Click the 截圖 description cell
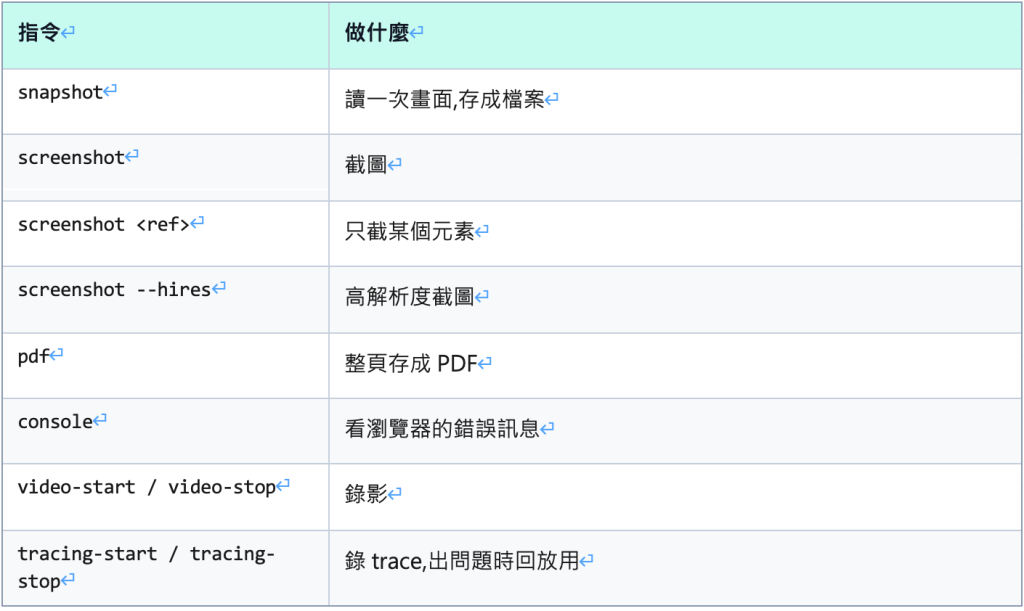This screenshot has height=611, width=1024. (675, 168)
